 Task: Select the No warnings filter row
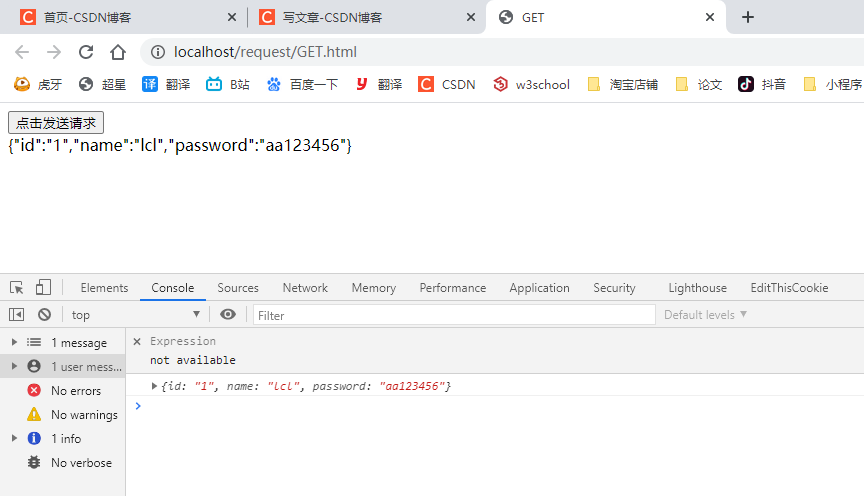(63, 414)
